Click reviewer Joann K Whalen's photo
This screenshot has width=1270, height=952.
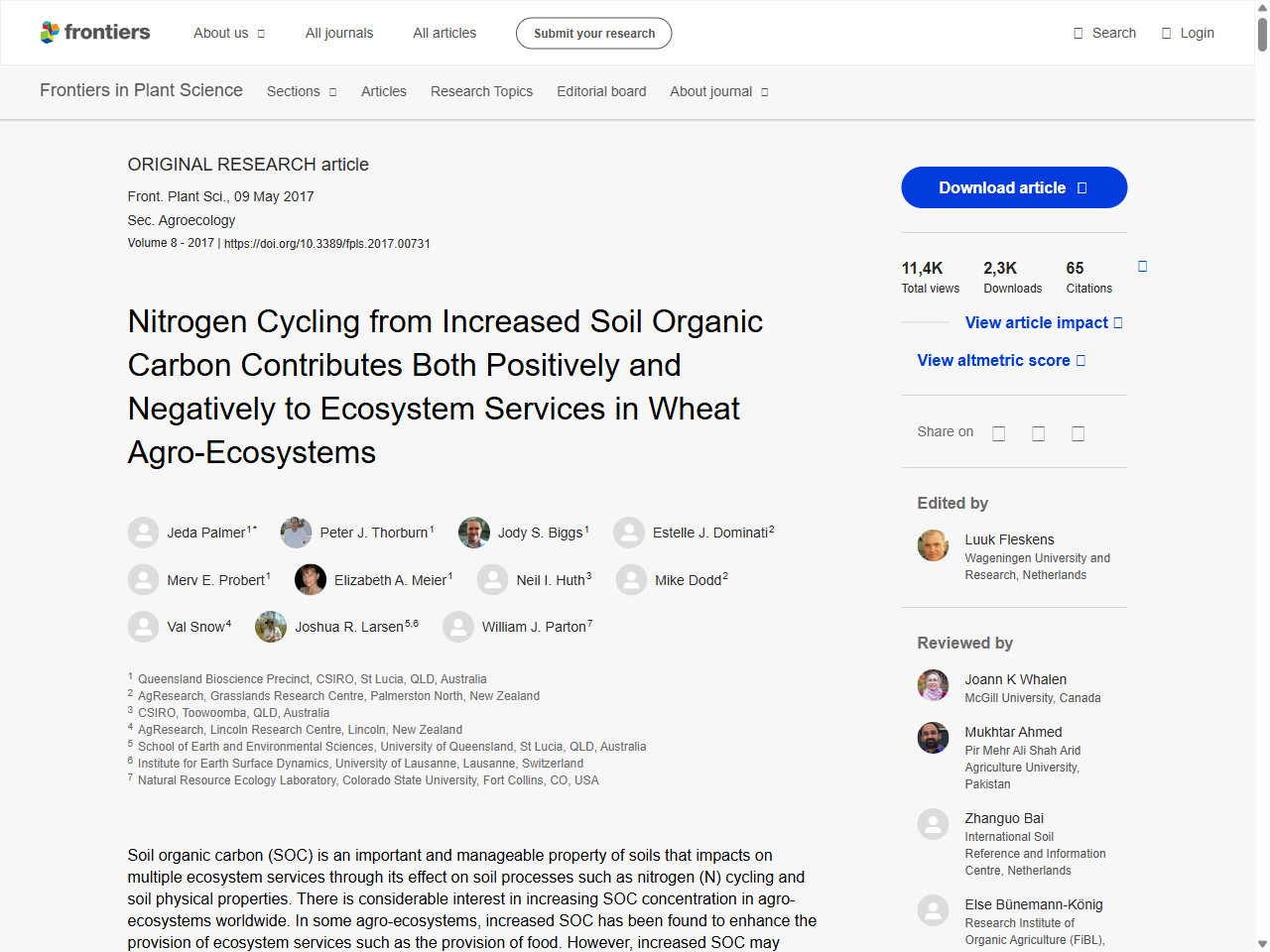click(933, 685)
